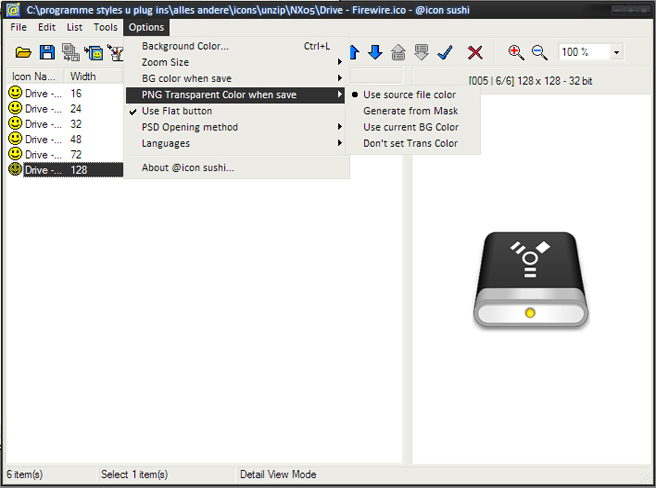Click the capture icon with smiley face
Viewport: 656px width, 488px height.
pos(94,53)
